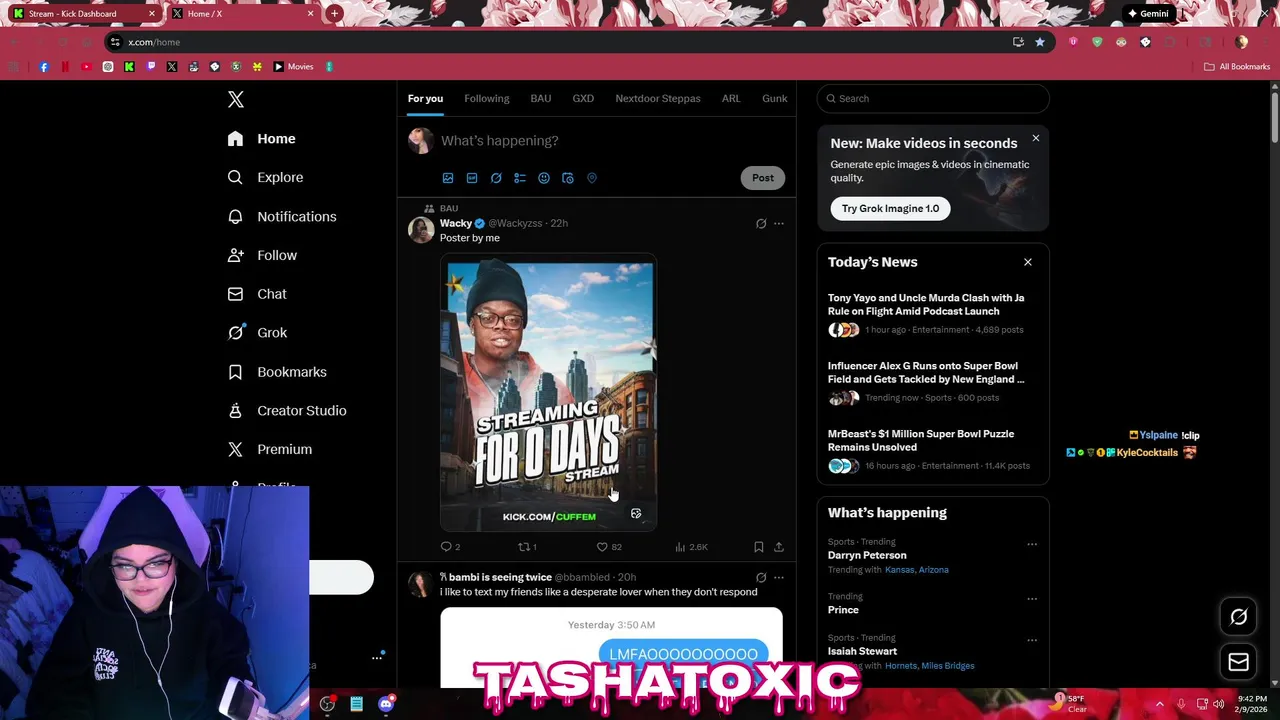Dismiss the Make videos in seconds card
Screen dimensions: 1280x720
click(1036, 138)
